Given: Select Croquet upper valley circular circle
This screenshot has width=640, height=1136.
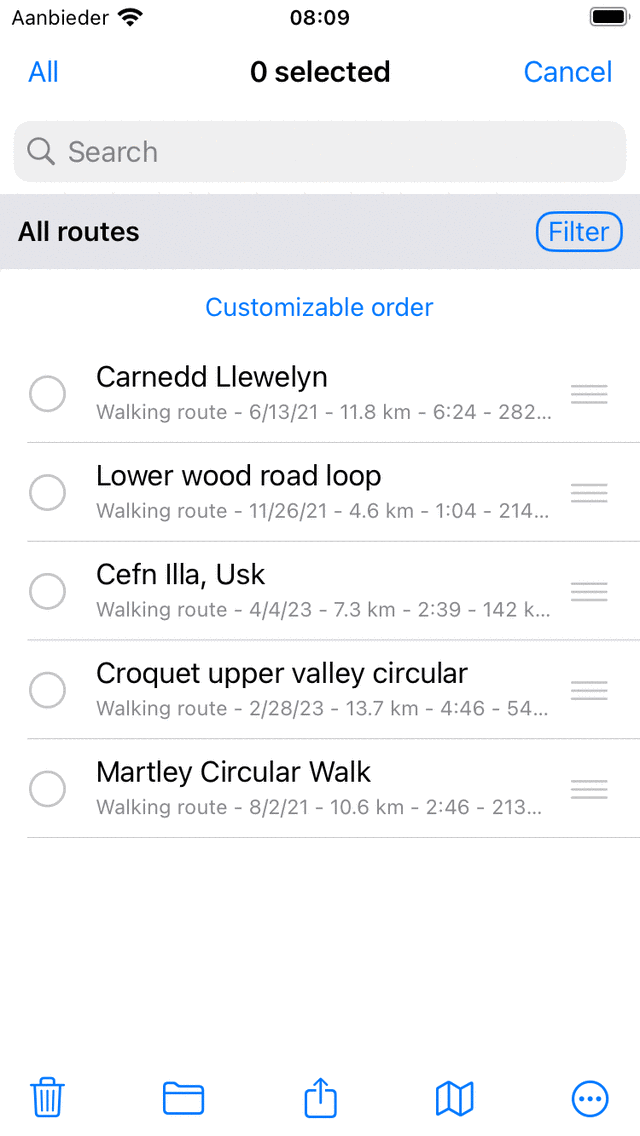Looking at the screenshot, I should click(47, 690).
